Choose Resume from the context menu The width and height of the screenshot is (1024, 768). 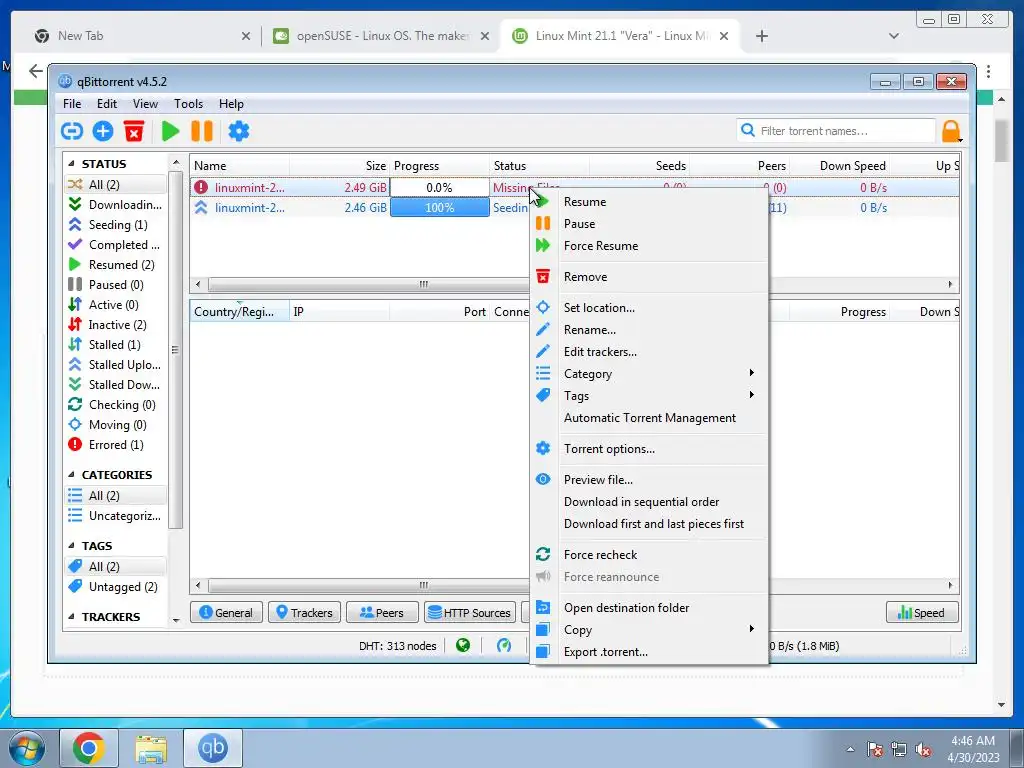[x=649, y=202]
